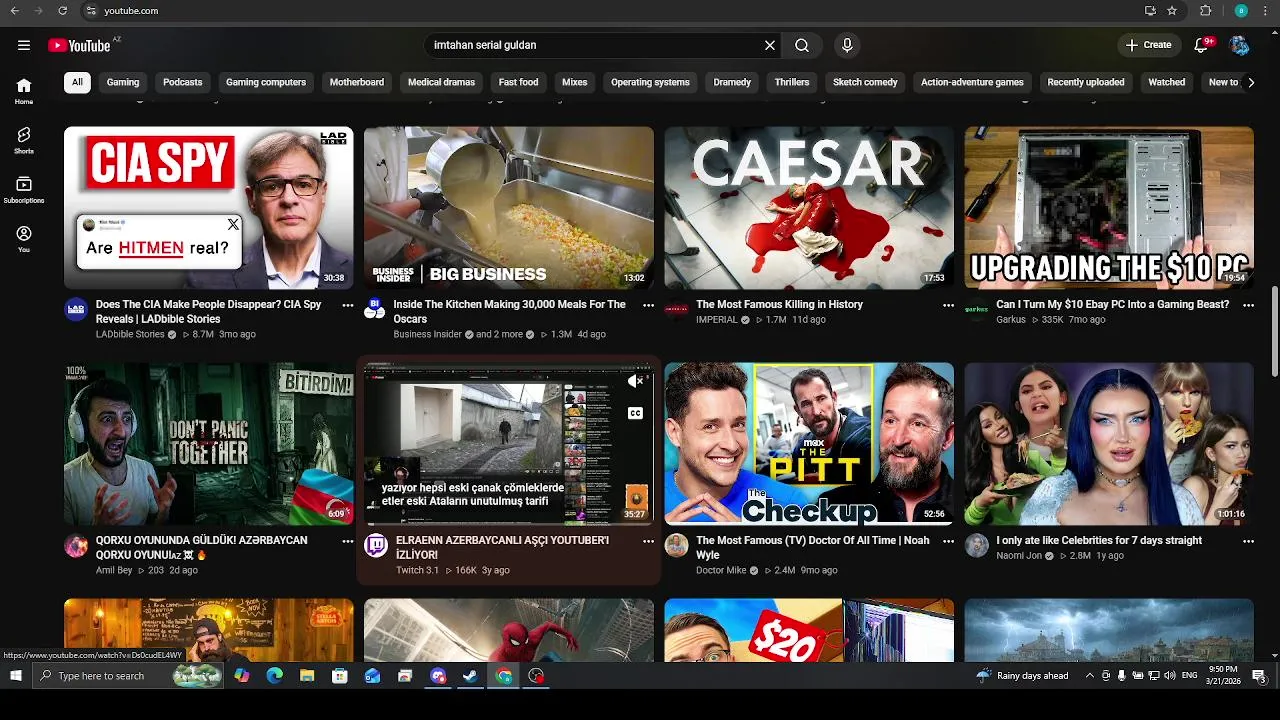Select the Operating systems filter chip
The height and width of the screenshot is (720, 1280).
coord(650,82)
